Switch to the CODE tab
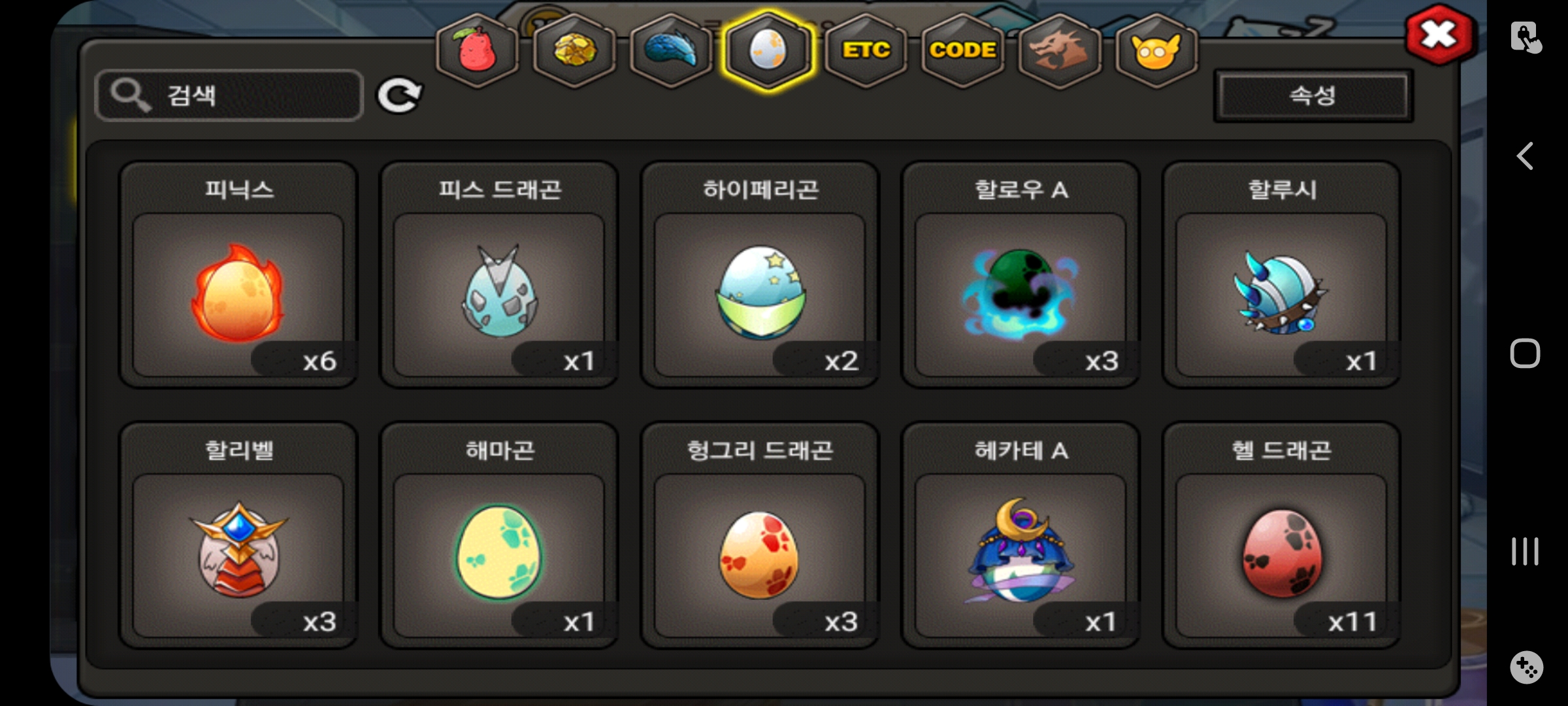 pyautogui.click(x=962, y=50)
